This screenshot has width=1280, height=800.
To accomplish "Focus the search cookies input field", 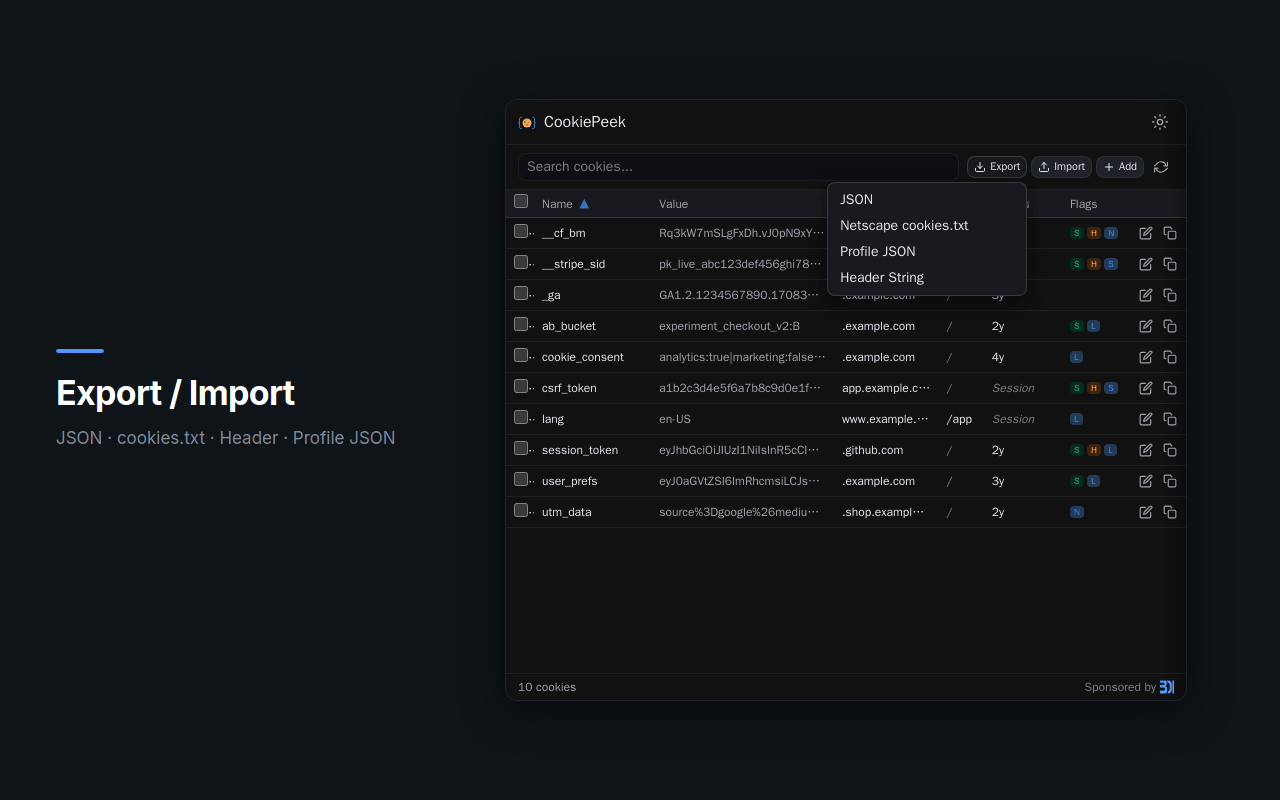I will pyautogui.click(x=738, y=166).
